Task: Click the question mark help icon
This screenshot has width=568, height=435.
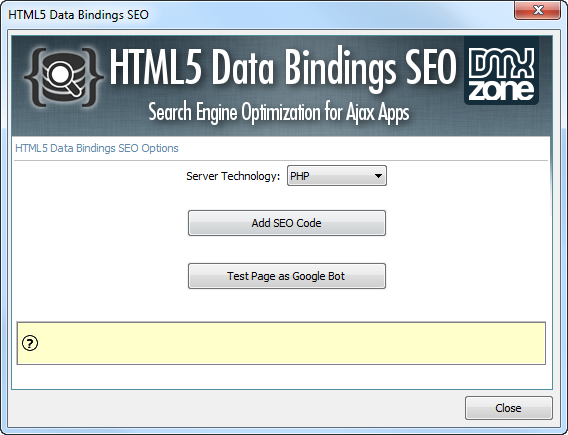Action: [x=30, y=343]
